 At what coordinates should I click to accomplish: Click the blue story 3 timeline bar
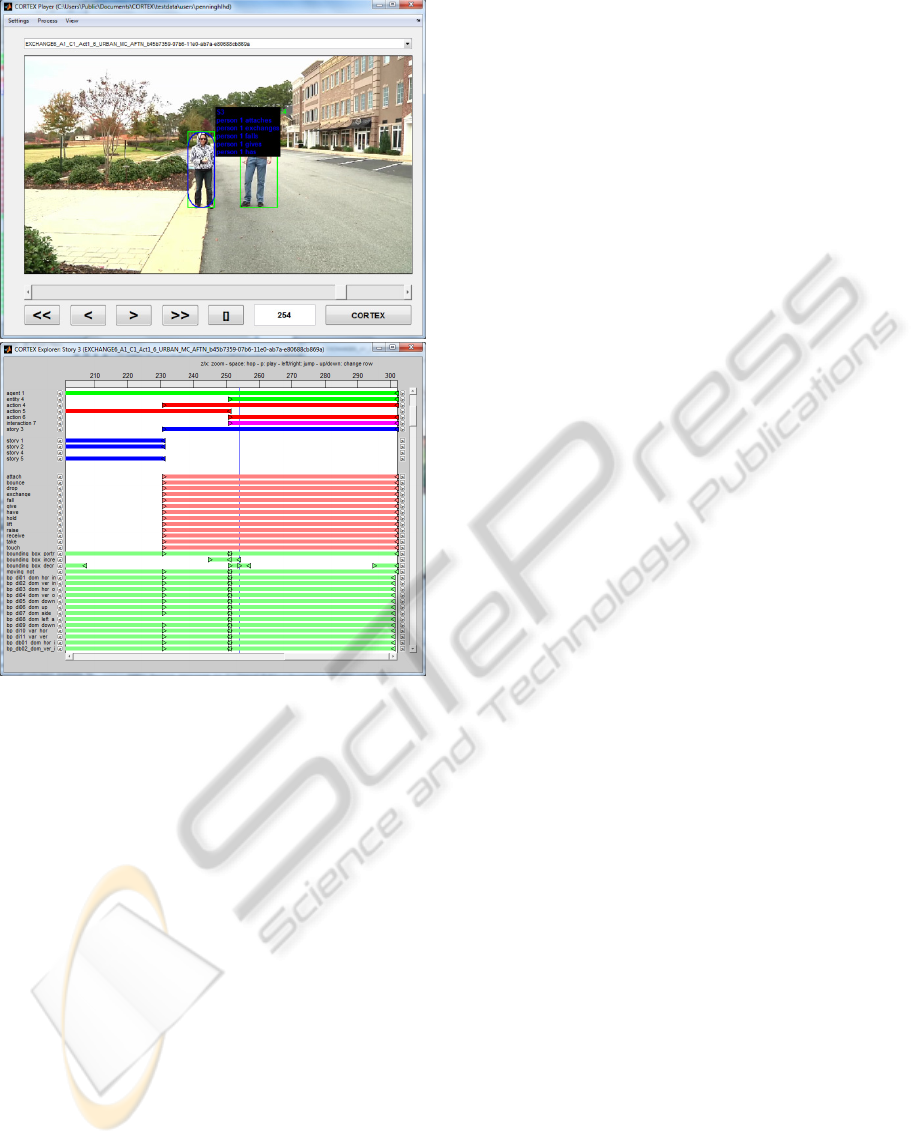coord(280,429)
